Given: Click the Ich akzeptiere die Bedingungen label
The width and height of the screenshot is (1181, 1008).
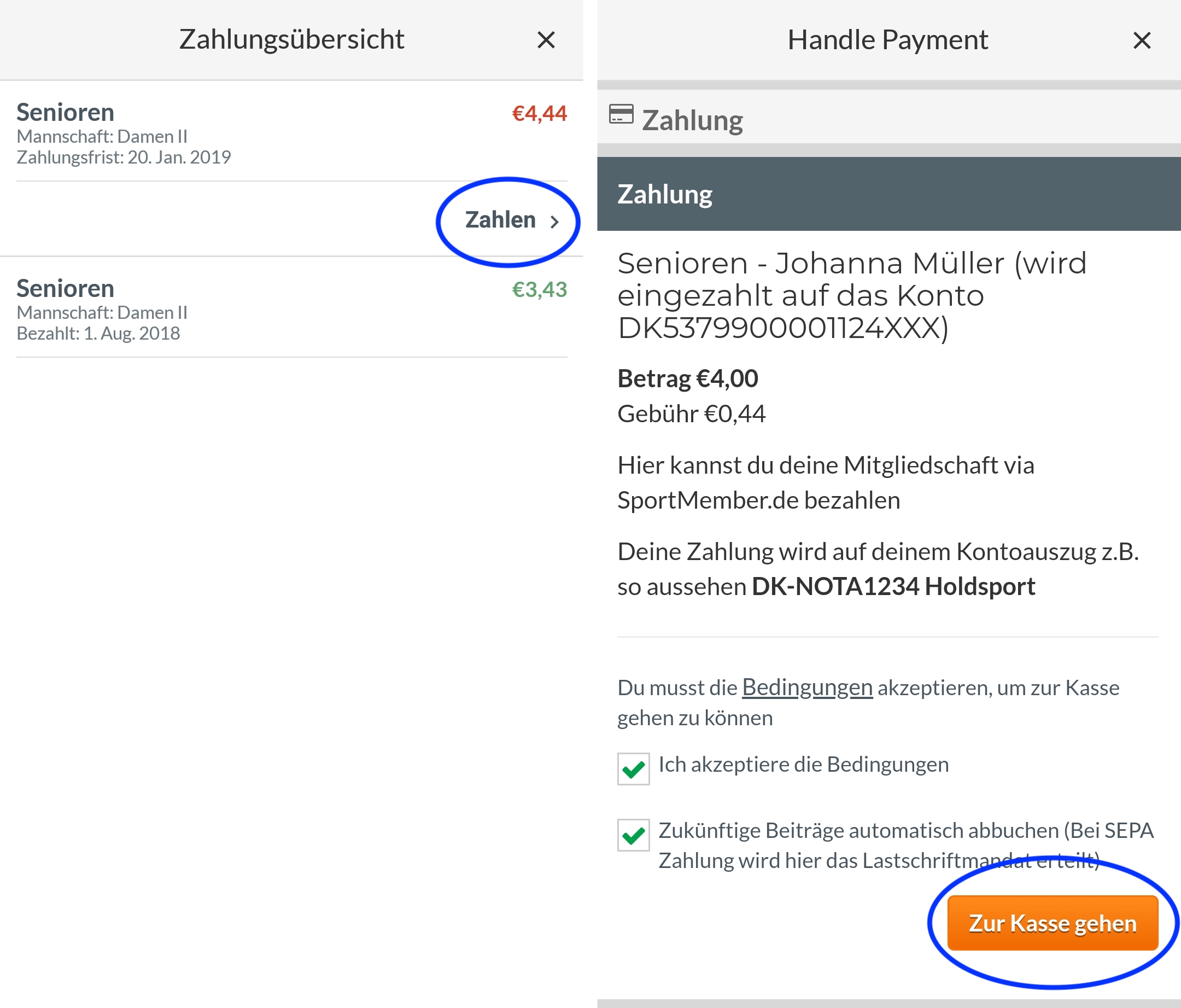Looking at the screenshot, I should [x=804, y=765].
